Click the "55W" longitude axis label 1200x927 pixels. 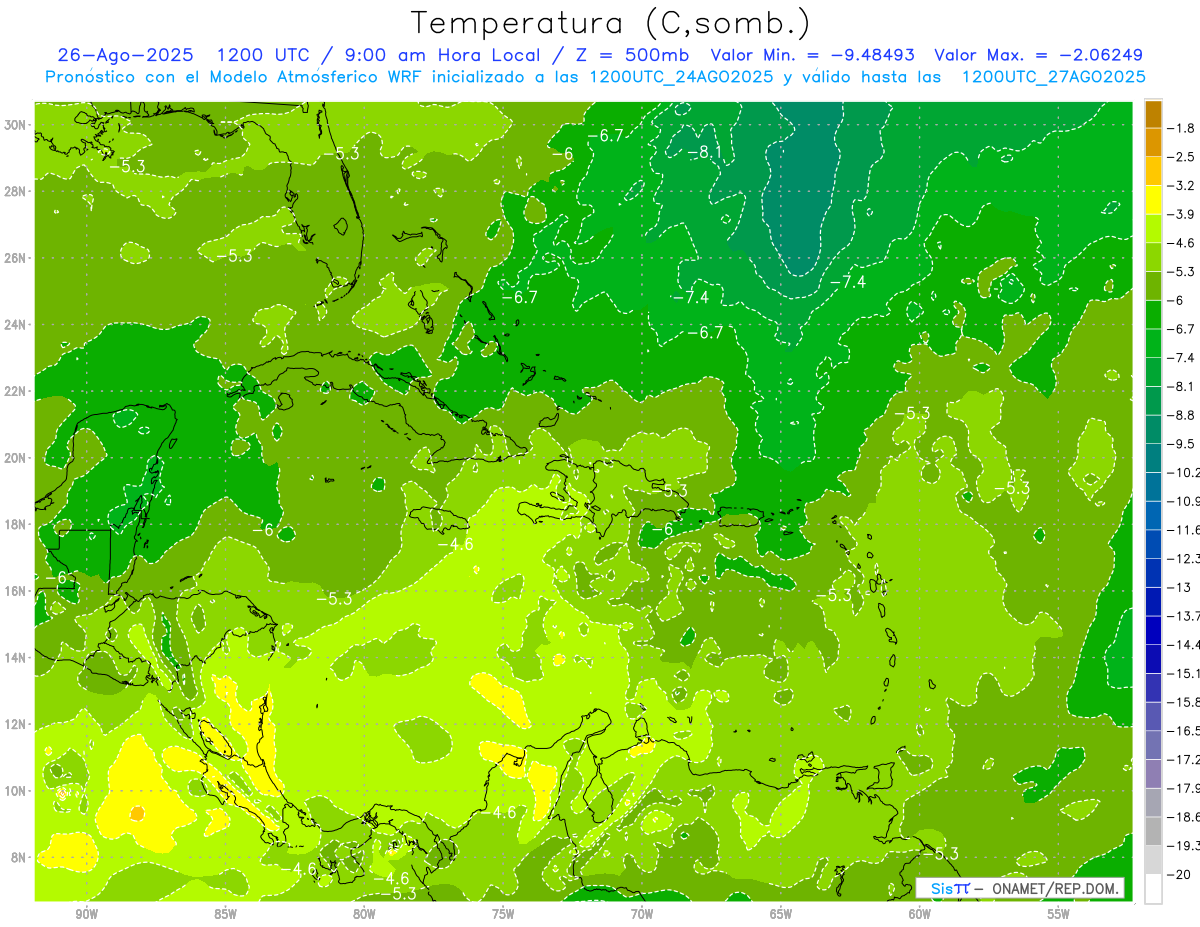[1059, 914]
